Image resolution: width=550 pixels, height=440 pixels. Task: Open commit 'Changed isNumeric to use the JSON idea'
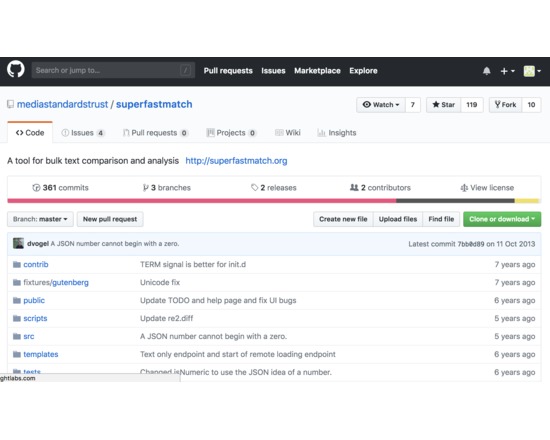click(236, 372)
